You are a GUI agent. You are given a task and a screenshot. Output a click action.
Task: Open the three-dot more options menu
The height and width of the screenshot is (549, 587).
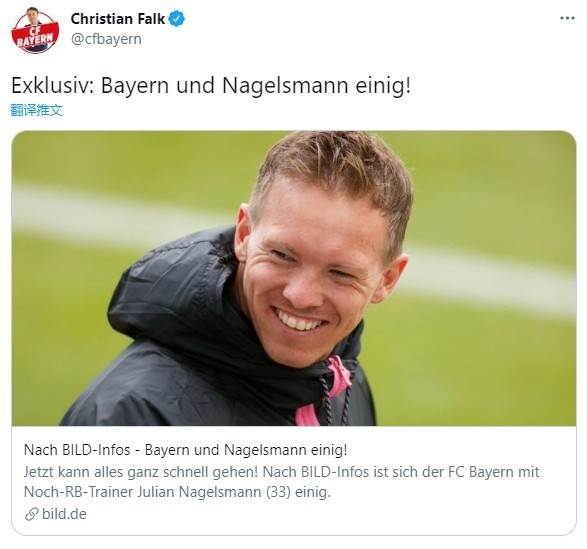[x=567, y=18]
